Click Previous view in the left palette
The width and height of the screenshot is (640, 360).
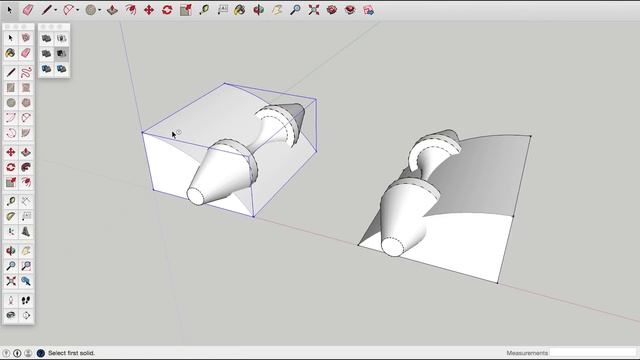(x=26, y=281)
